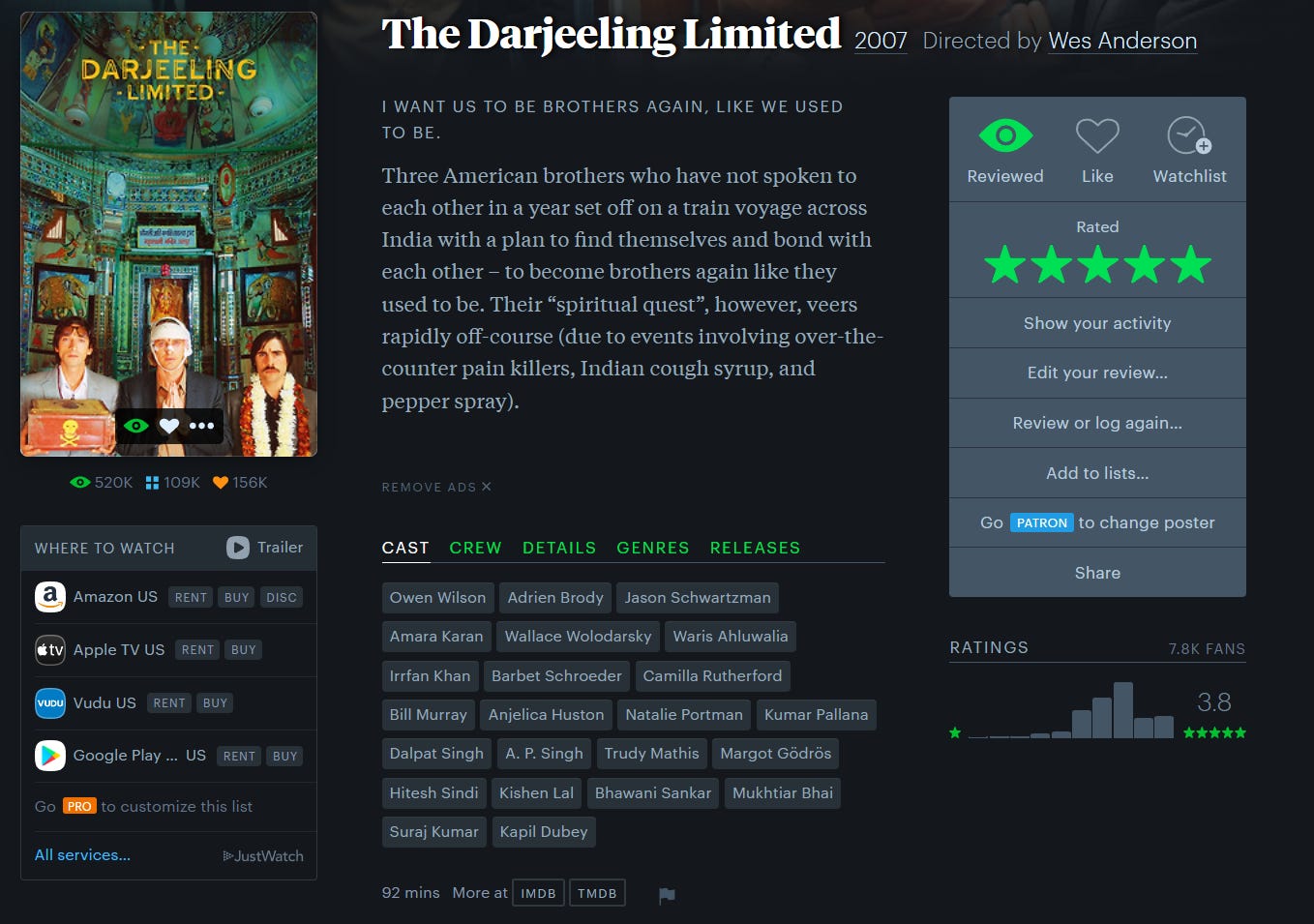This screenshot has height=924, width=1314.
Task: Click Review or log again
Action: point(1097,423)
